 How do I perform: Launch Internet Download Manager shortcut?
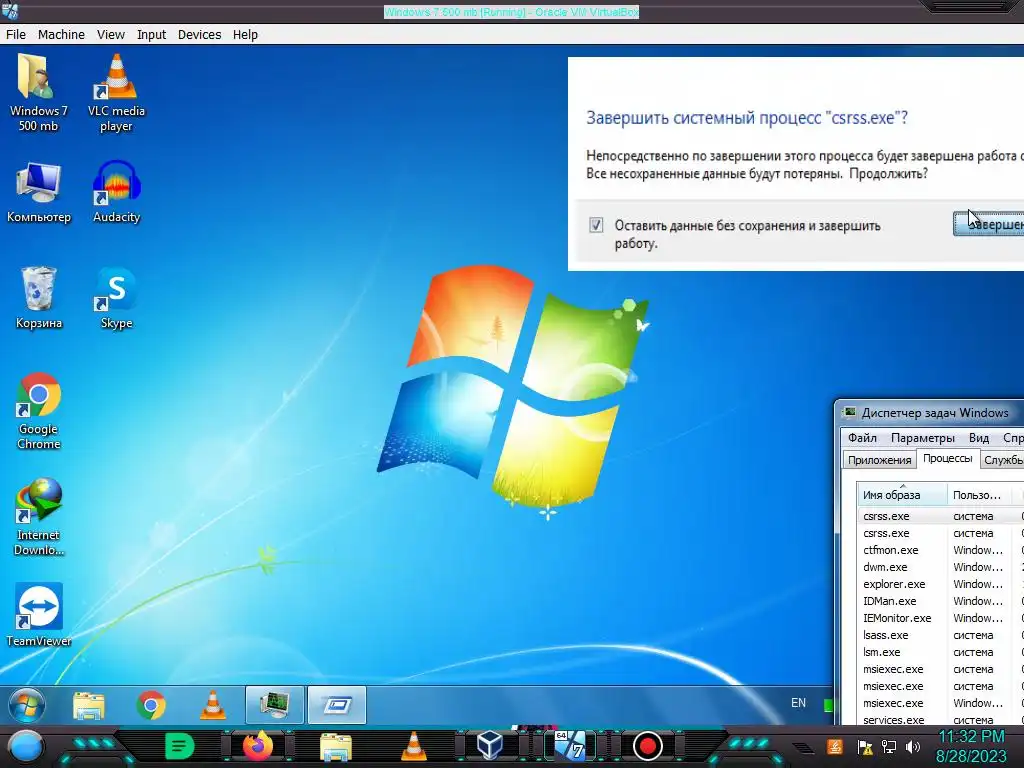[x=39, y=517]
